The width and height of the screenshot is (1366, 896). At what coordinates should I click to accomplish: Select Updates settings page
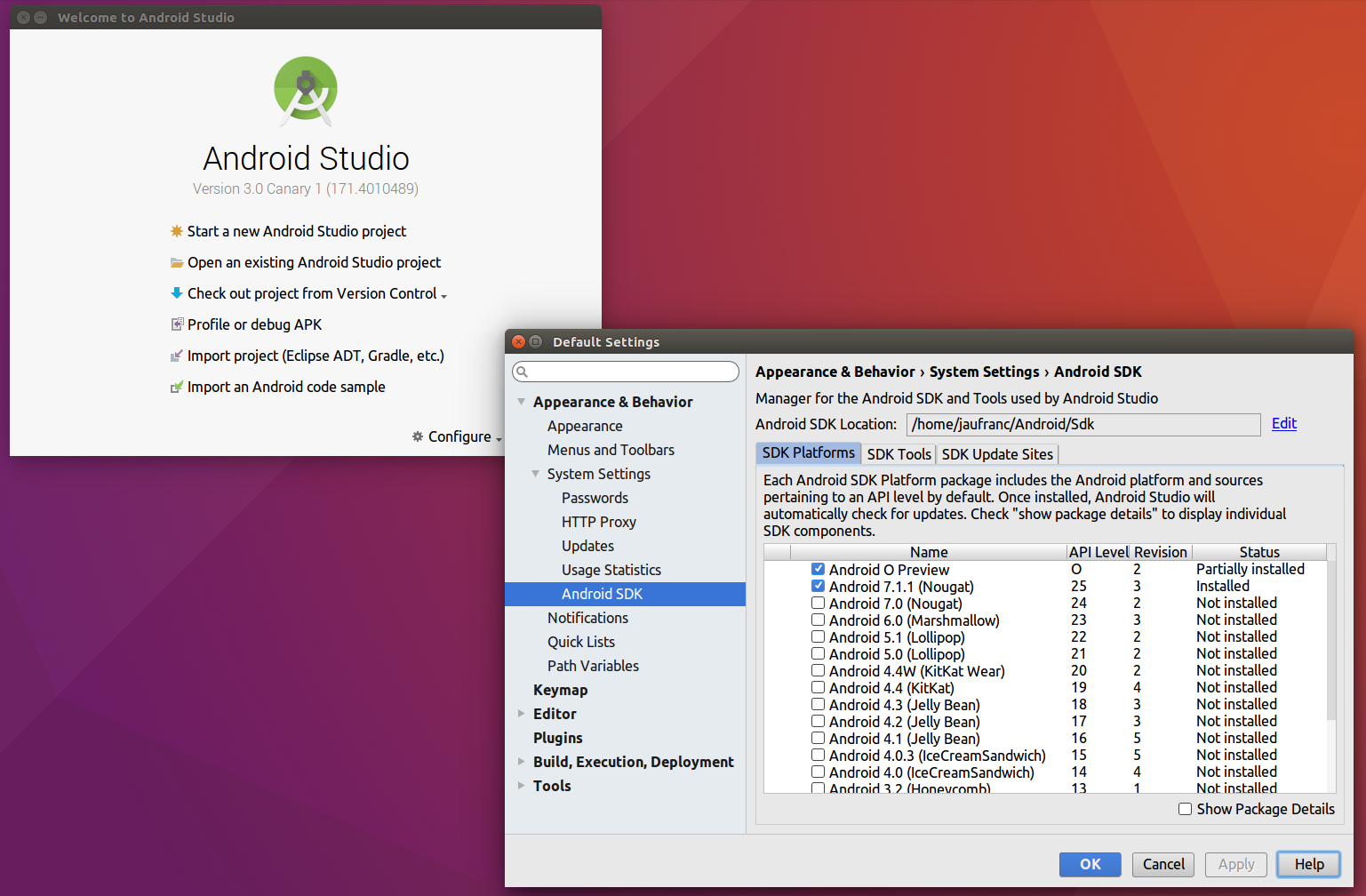587,546
